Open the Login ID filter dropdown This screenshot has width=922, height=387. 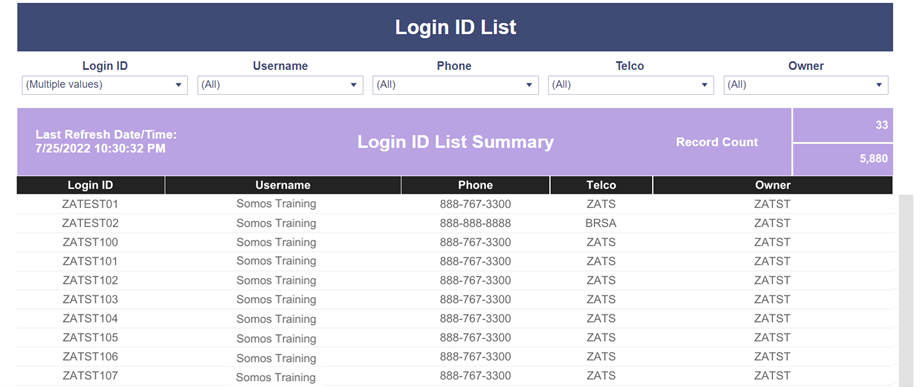click(x=105, y=85)
